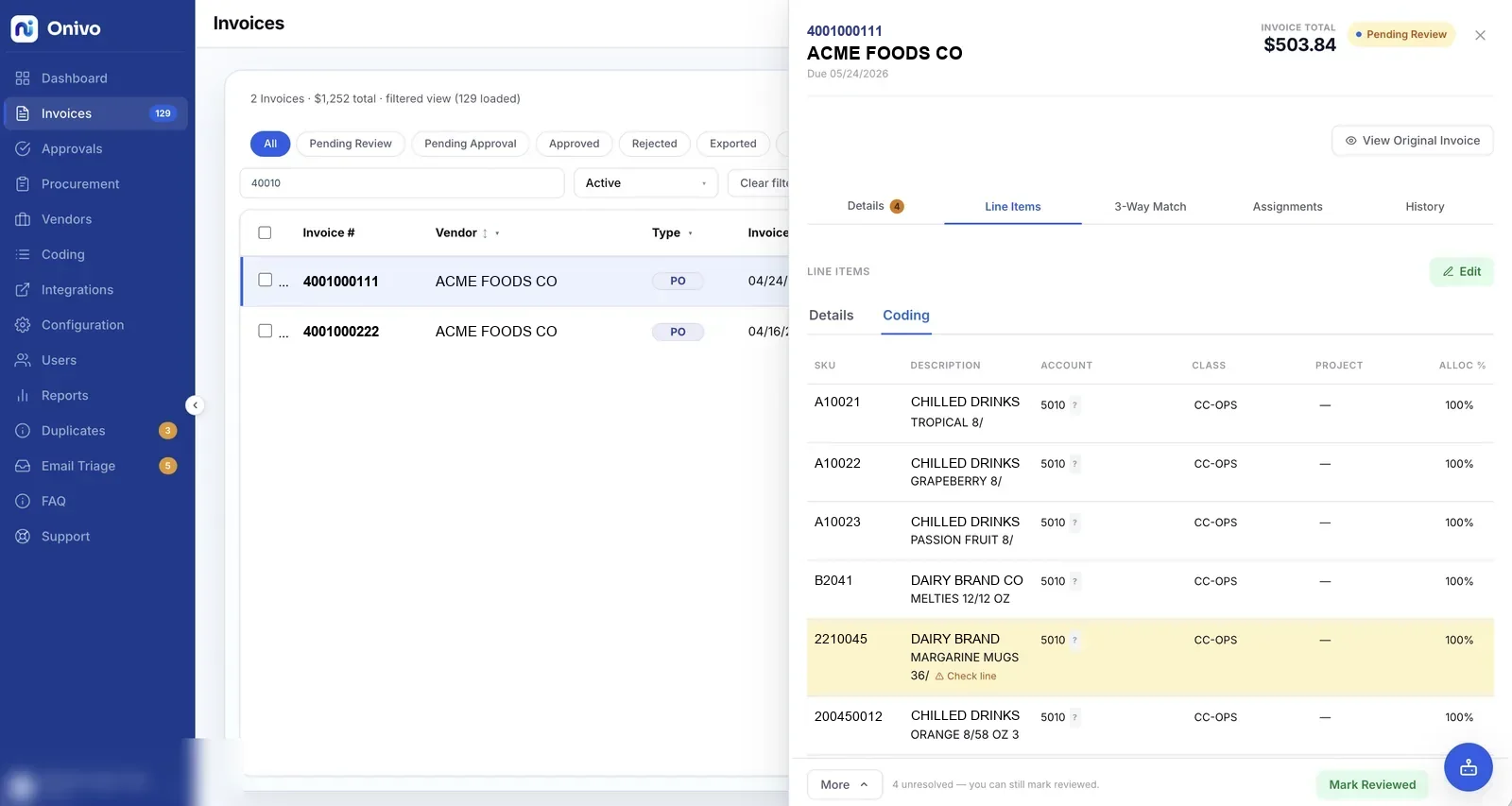Collapse the sidebar with arrow button

tap(195, 405)
